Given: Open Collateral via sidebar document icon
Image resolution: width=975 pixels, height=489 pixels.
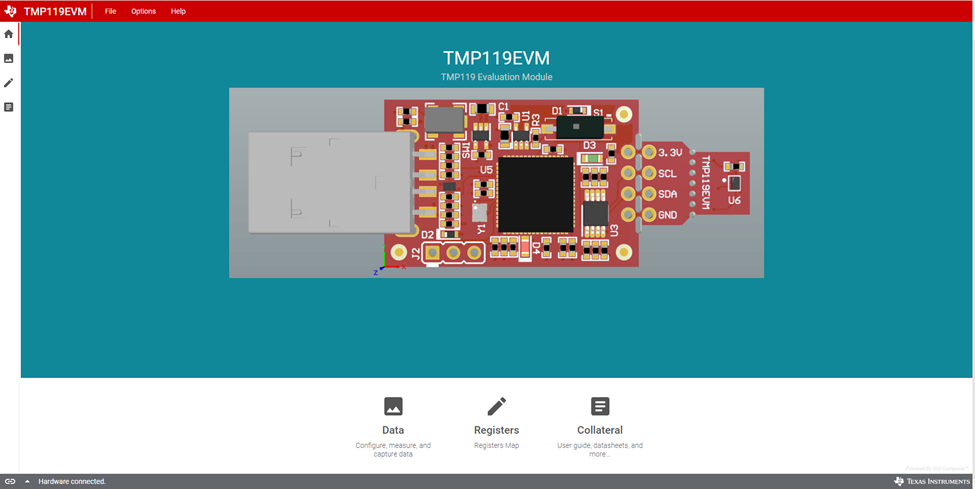Looking at the screenshot, I should [9, 107].
